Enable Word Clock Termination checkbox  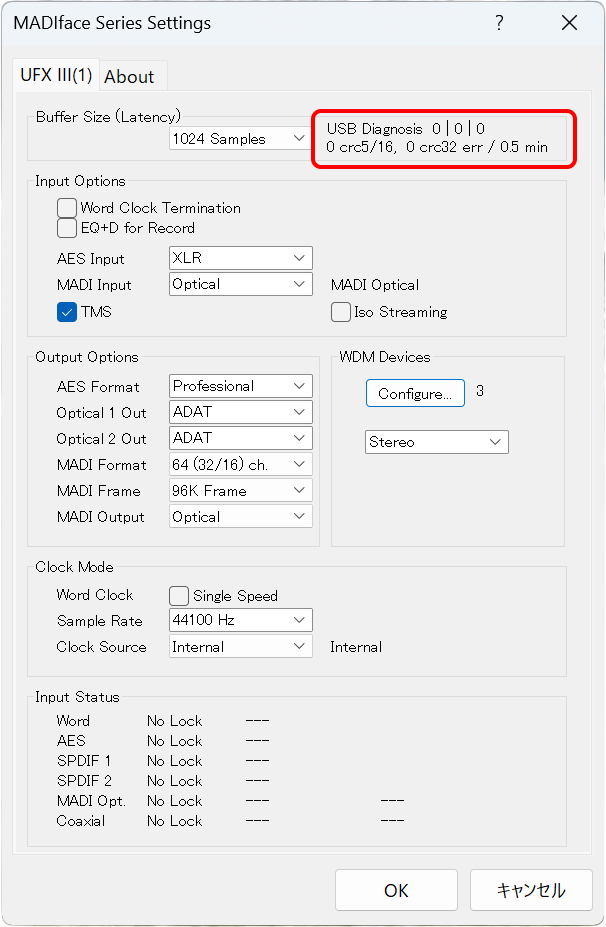pyautogui.click(x=67, y=208)
